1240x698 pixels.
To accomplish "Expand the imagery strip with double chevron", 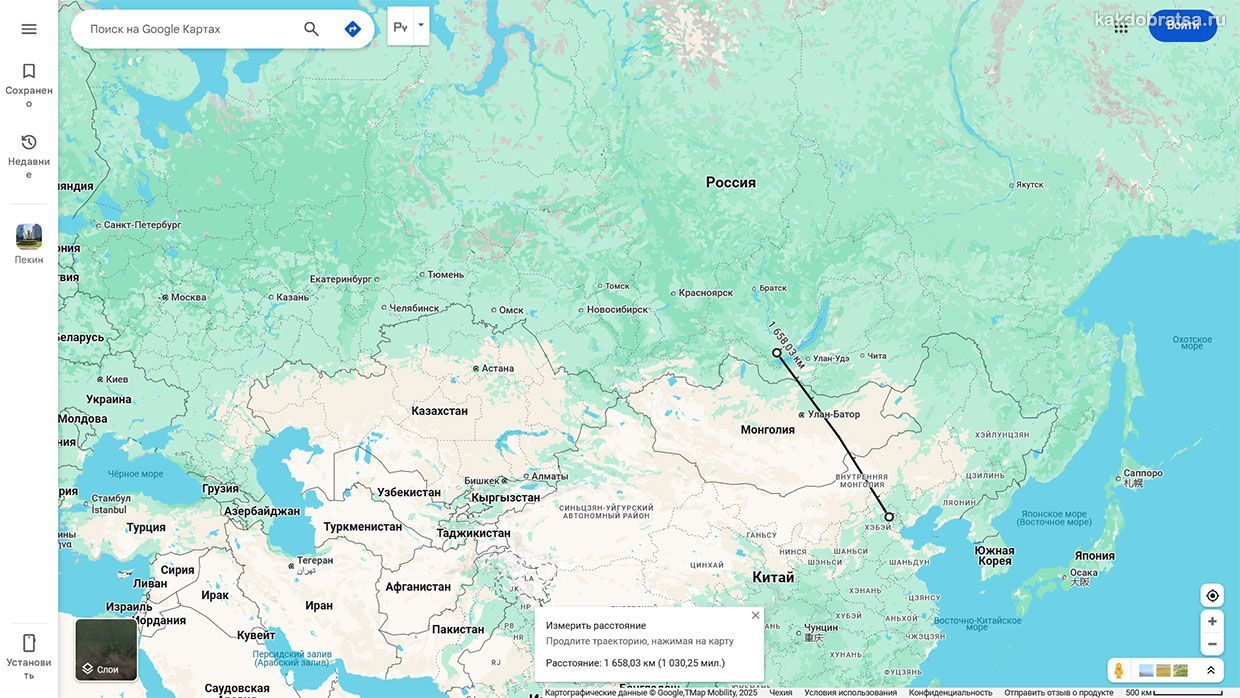I will point(1210,670).
